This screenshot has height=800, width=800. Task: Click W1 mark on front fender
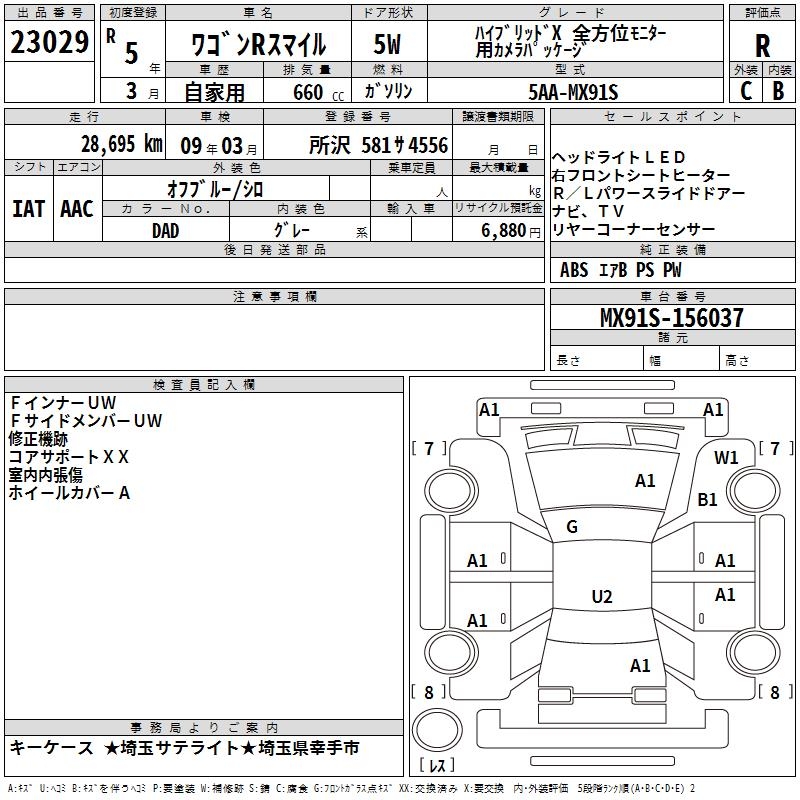tap(726, 458)
